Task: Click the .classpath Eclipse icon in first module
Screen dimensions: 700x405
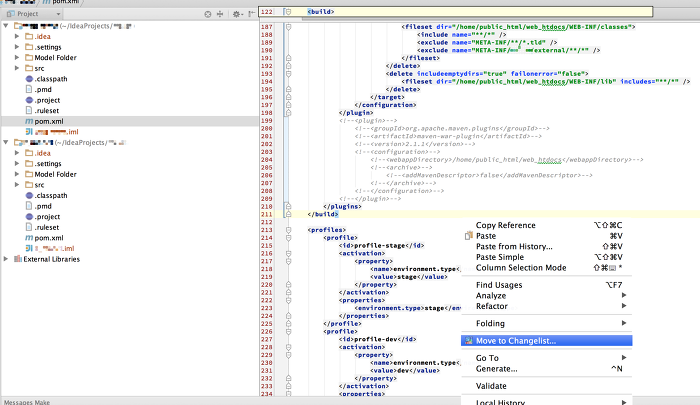Action: 29,79
